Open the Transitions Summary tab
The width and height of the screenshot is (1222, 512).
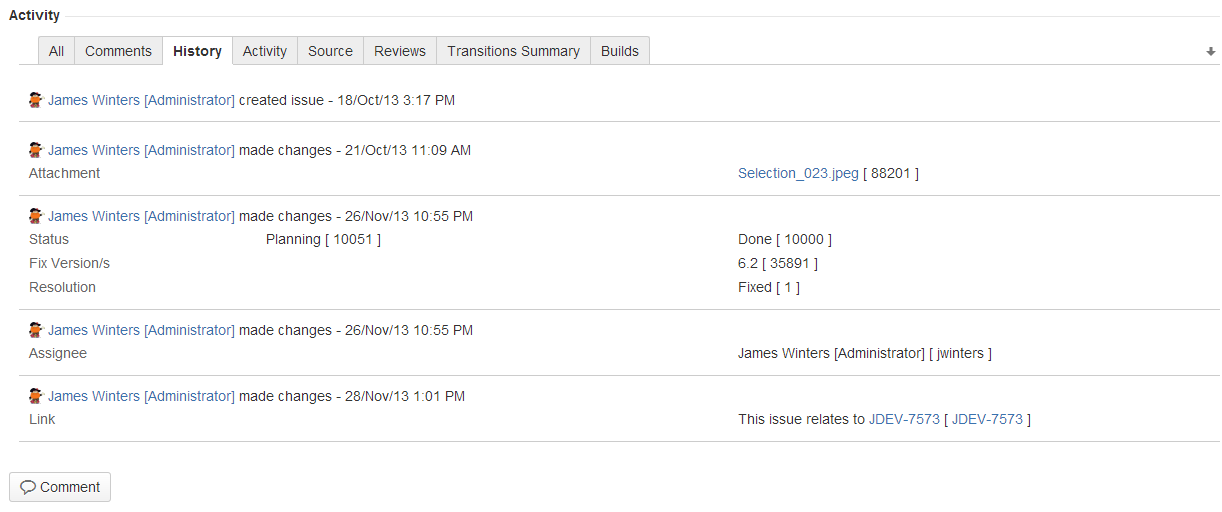click(x=513, y=51)
